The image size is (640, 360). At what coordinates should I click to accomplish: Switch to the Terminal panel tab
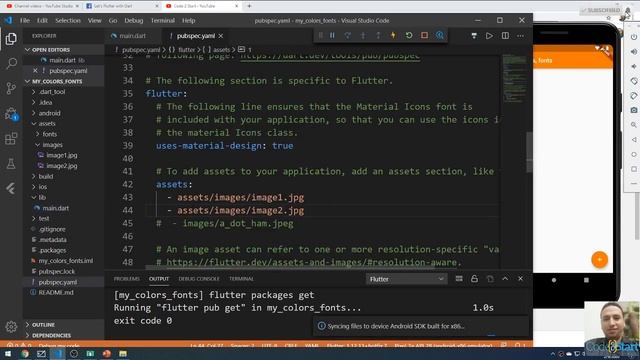click(241, 279)
